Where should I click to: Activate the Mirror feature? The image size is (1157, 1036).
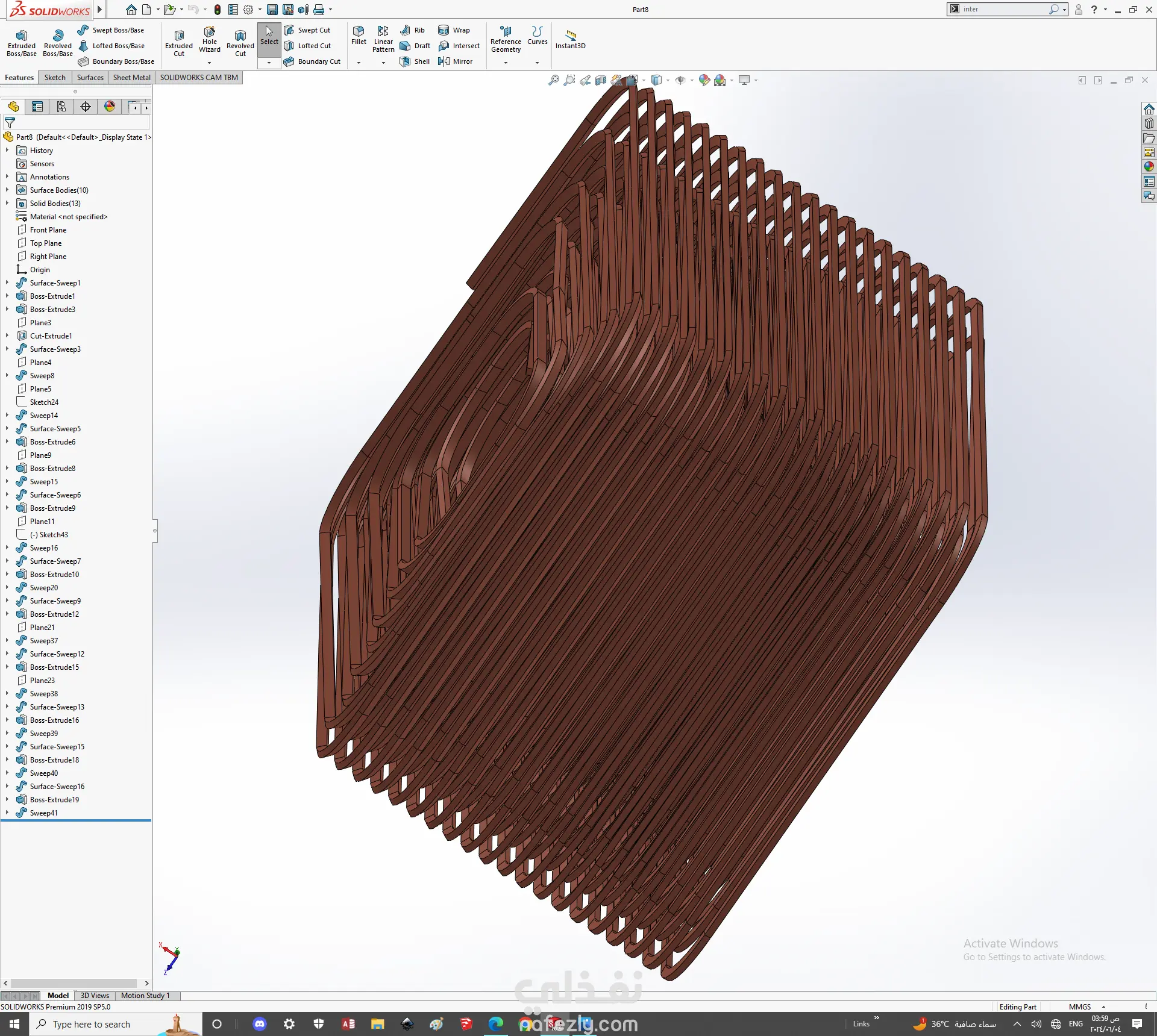[456, 61]
